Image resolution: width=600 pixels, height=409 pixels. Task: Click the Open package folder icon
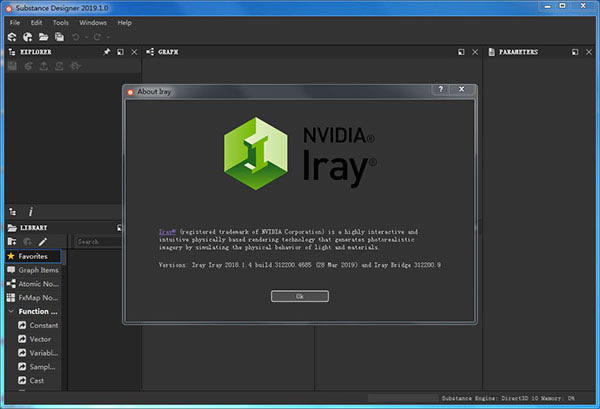coord(43,37)
